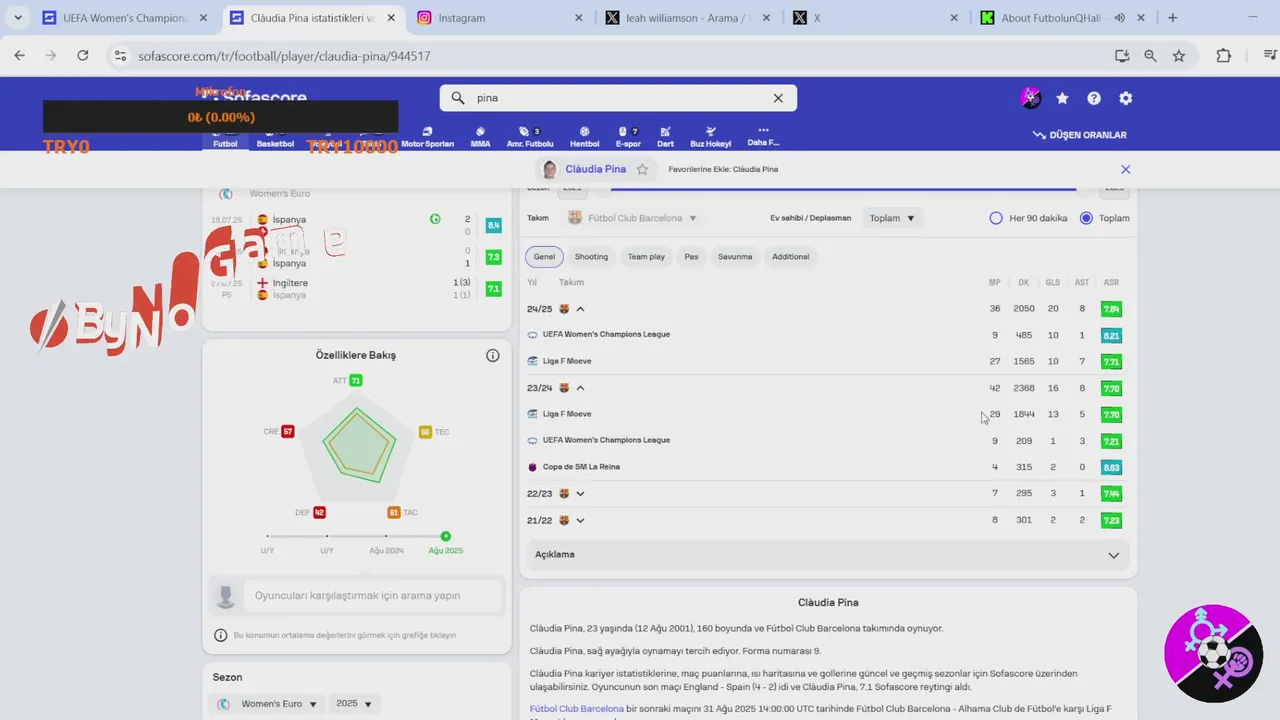Select Ağu 2024 point on attribute timeline
This screenshot has height=720, width=1280.
point(386,537)
